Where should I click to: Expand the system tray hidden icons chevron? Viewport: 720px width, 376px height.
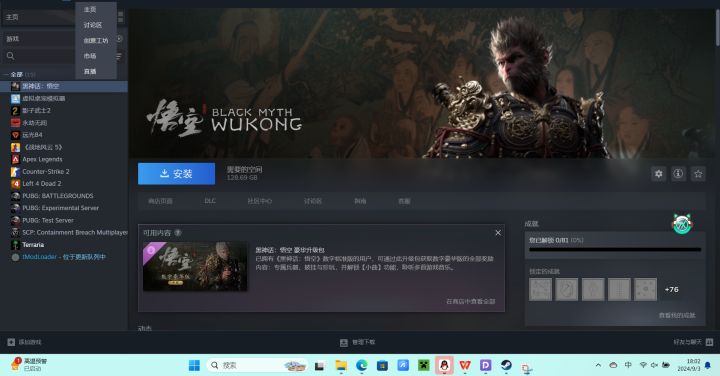(x=598, y=365)
